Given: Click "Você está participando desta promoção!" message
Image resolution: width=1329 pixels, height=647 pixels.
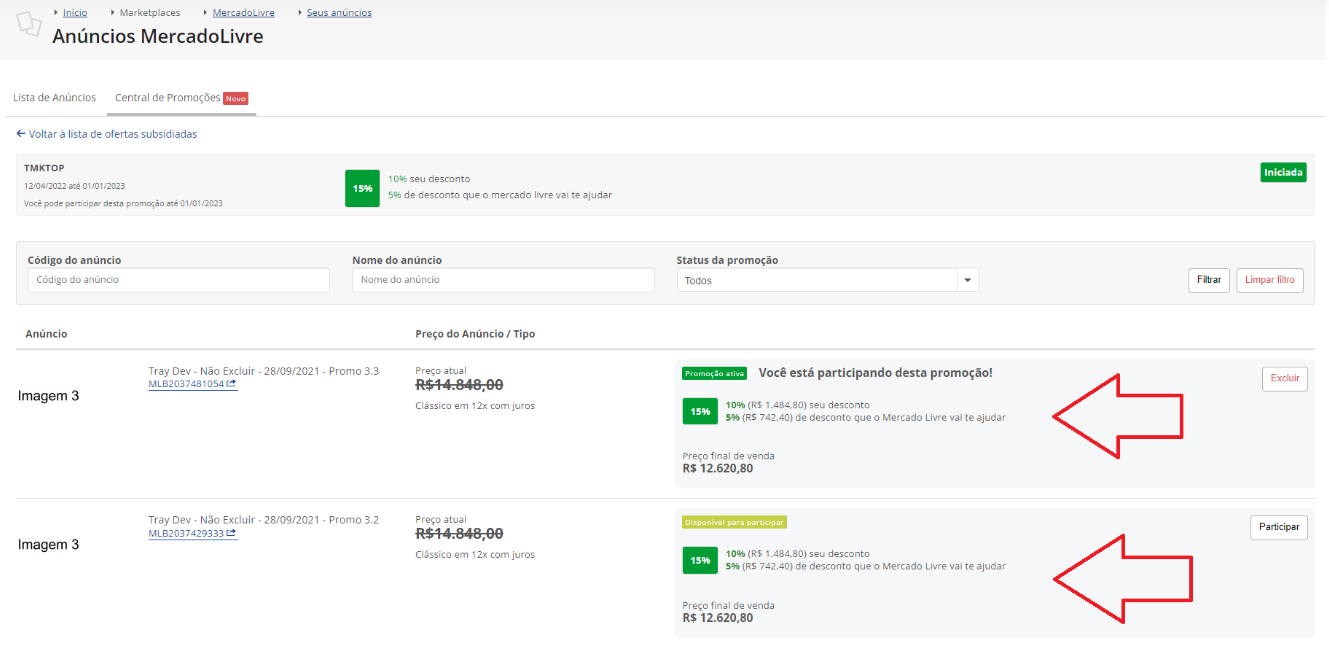Looking at the screenshot, I should coord(875,373).
